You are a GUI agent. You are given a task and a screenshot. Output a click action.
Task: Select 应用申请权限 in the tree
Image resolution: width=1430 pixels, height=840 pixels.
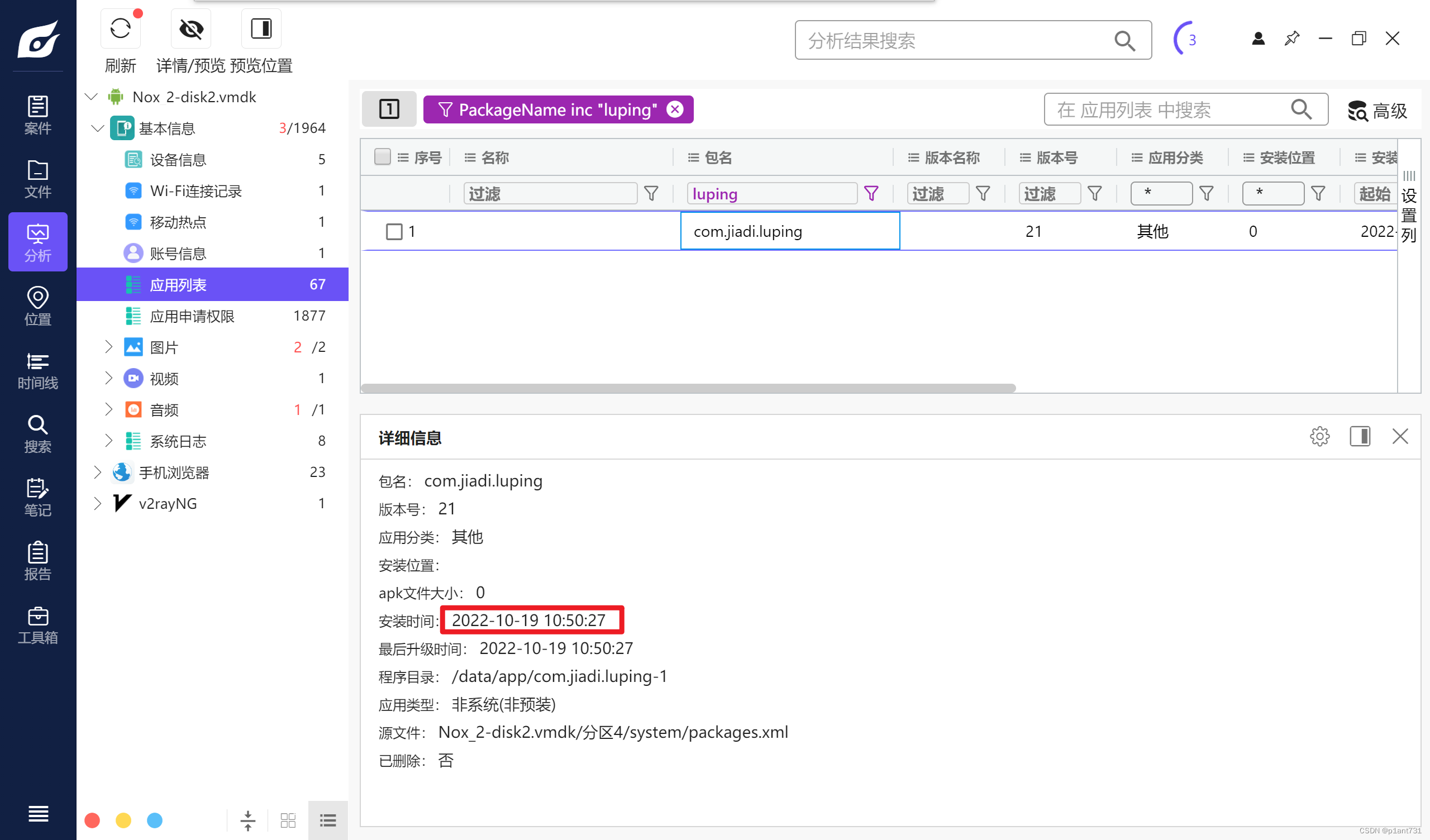[192, 316]
